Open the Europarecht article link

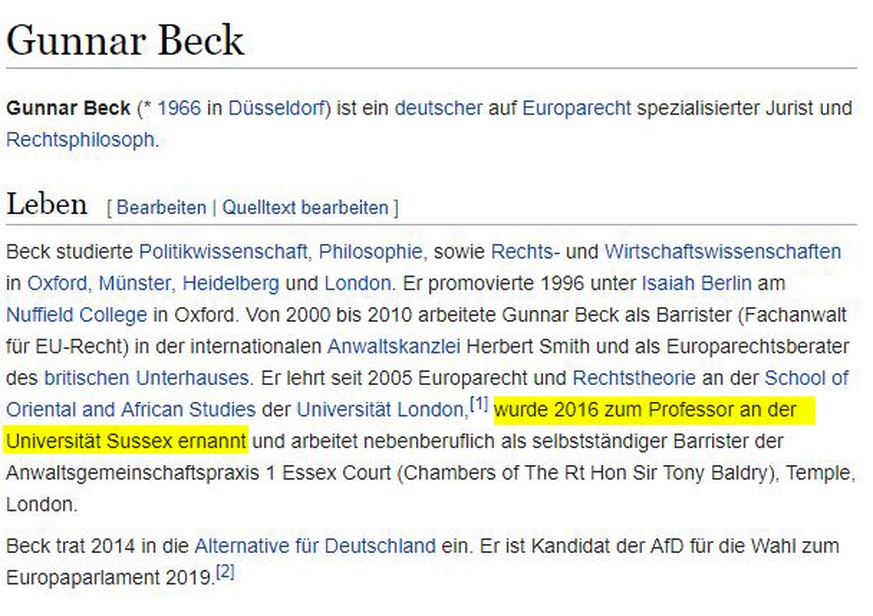click(x=577, y=107)
